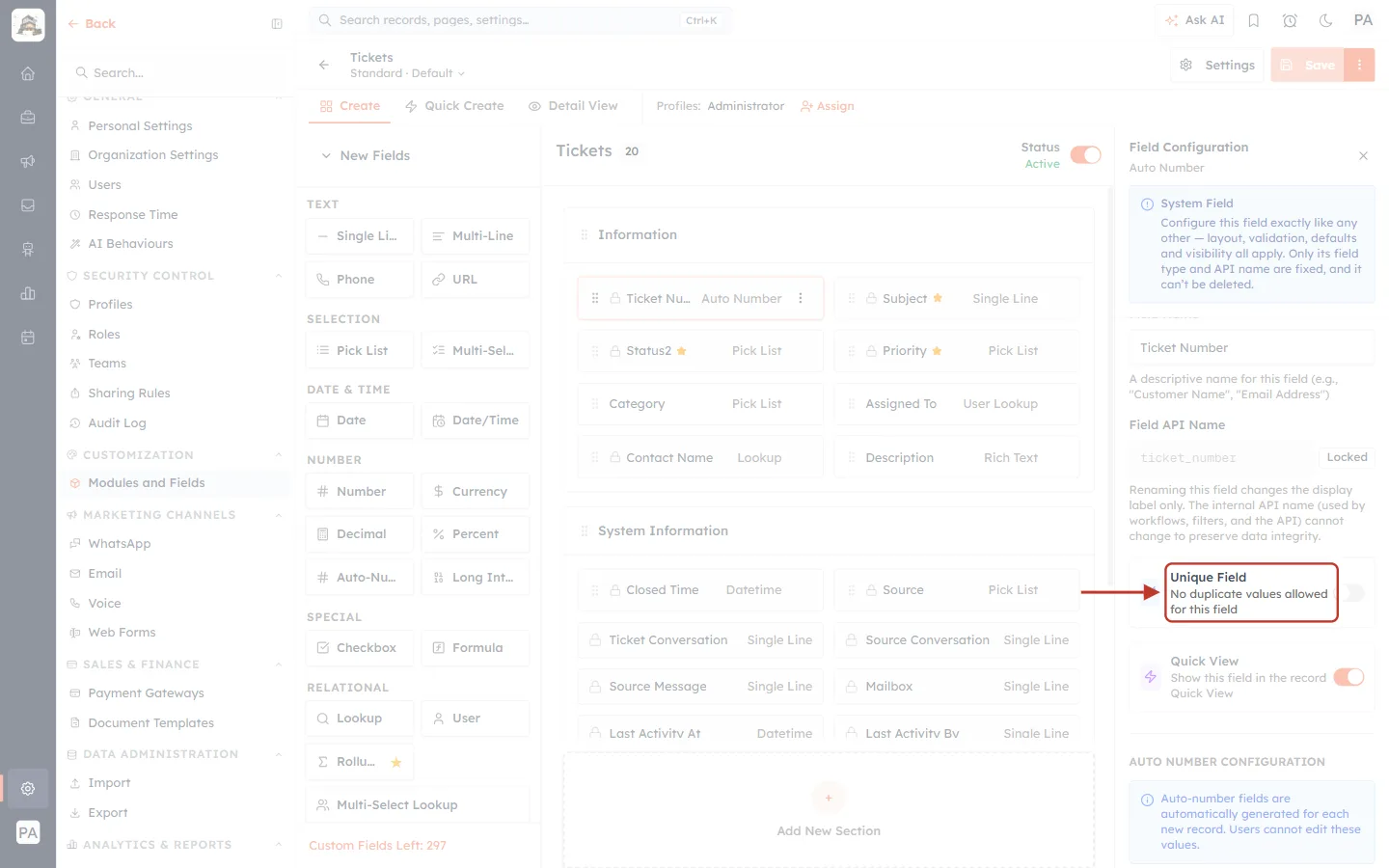Collapse the Sales & Finance section
1389x868 pixels.
(279, 665)
